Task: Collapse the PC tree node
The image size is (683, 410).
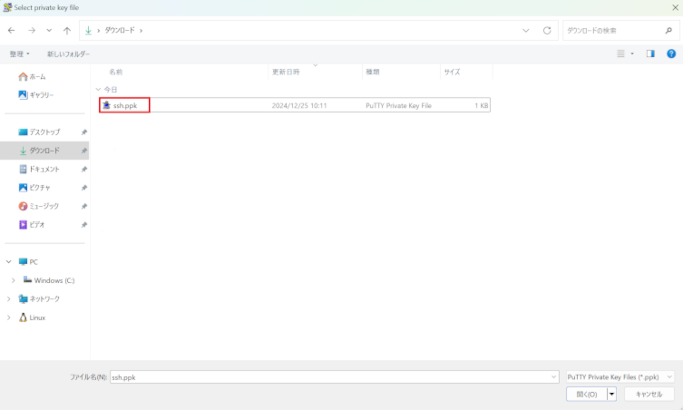Action: (x=9, y=262)
